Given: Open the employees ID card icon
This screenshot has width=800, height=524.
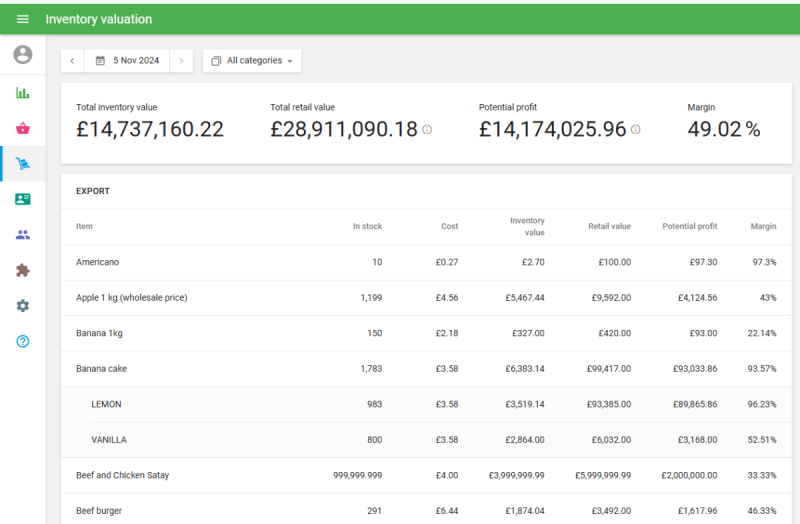Looking at the screenshot, I should point(22,199).
